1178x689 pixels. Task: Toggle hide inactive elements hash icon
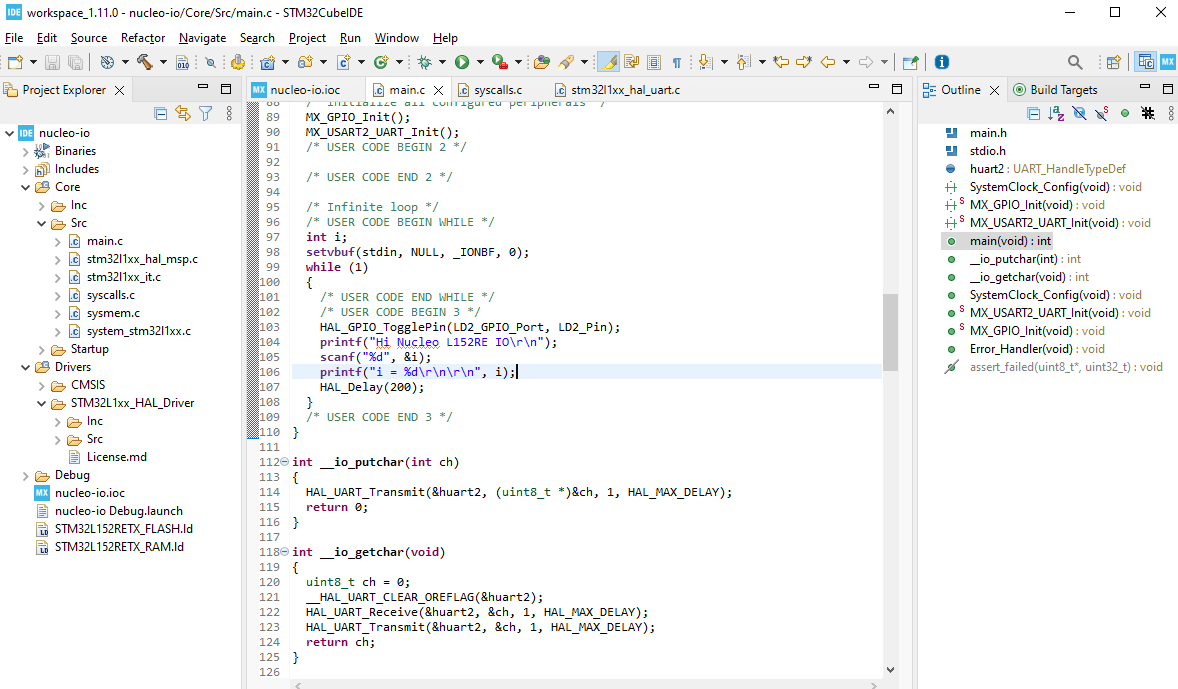[x=1147, y=113]
